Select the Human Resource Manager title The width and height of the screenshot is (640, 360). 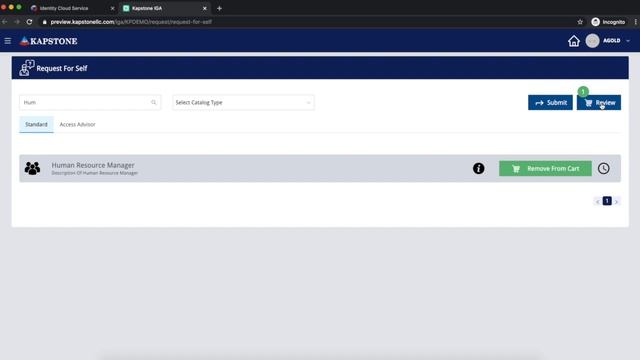(x=93, y=165)
